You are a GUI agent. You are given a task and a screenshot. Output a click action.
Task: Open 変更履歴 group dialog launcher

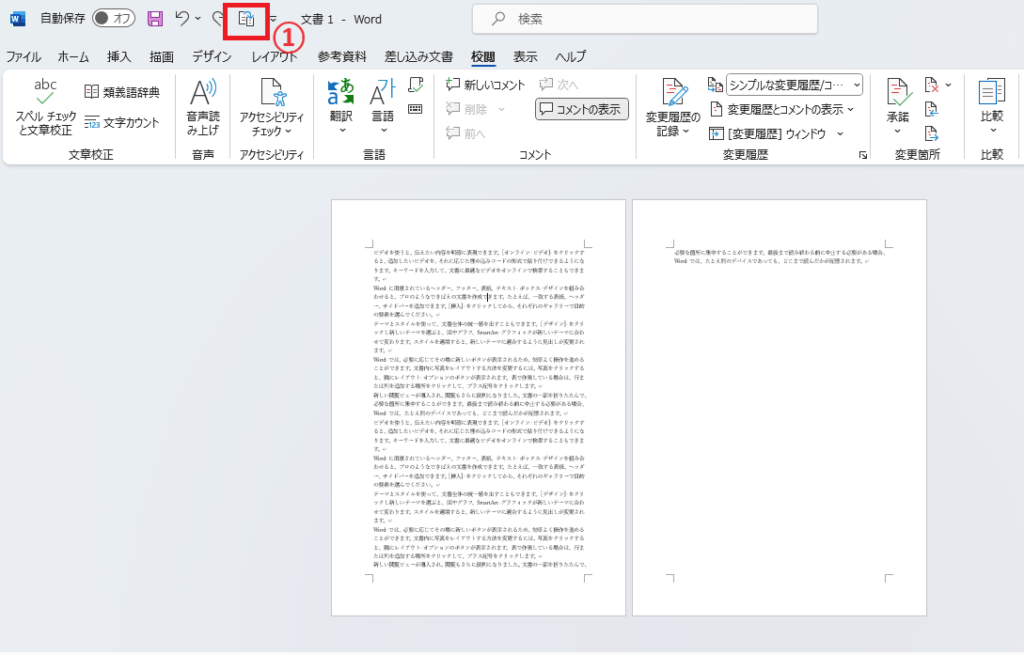tap(863, 155)
